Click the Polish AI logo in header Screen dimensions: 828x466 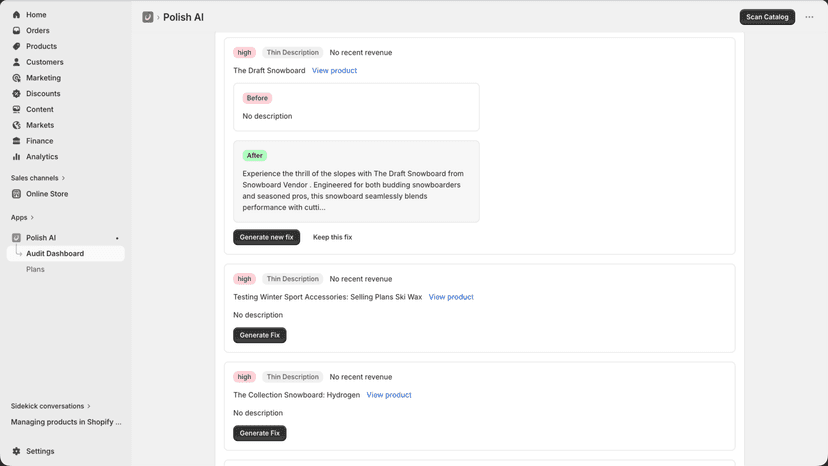(148, 17)
